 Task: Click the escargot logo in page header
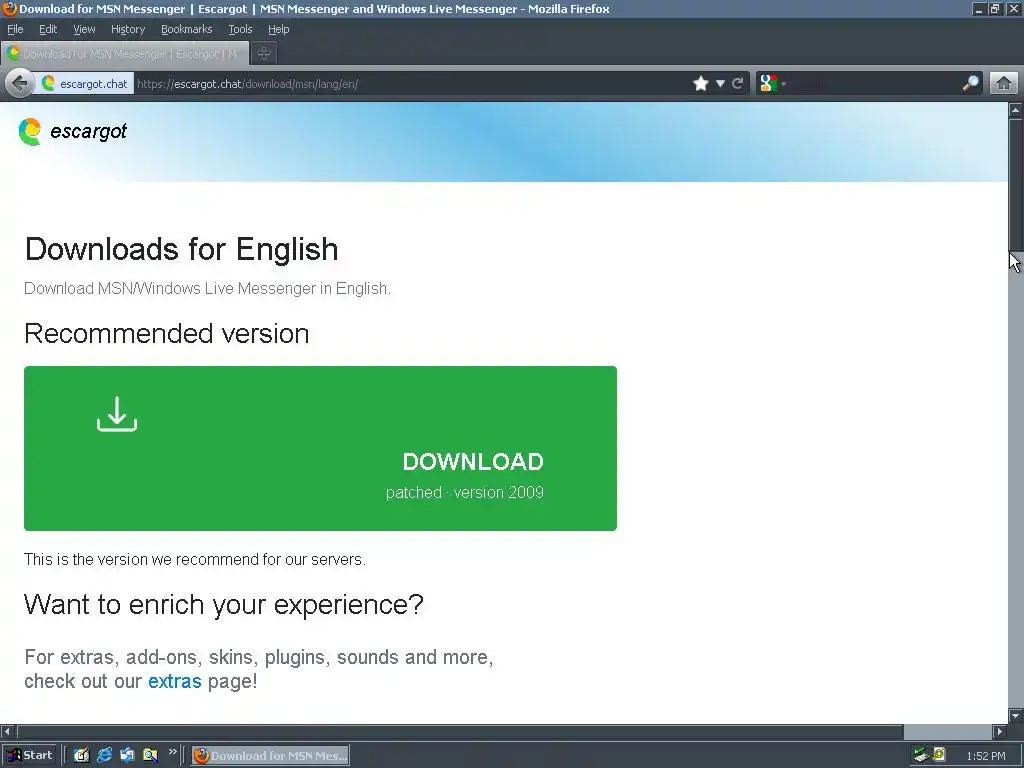click(x=72, y=132)
